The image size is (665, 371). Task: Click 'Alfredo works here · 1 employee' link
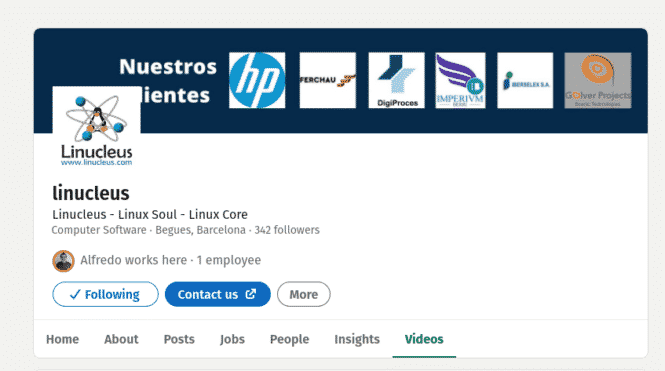(x=170, y=260)
